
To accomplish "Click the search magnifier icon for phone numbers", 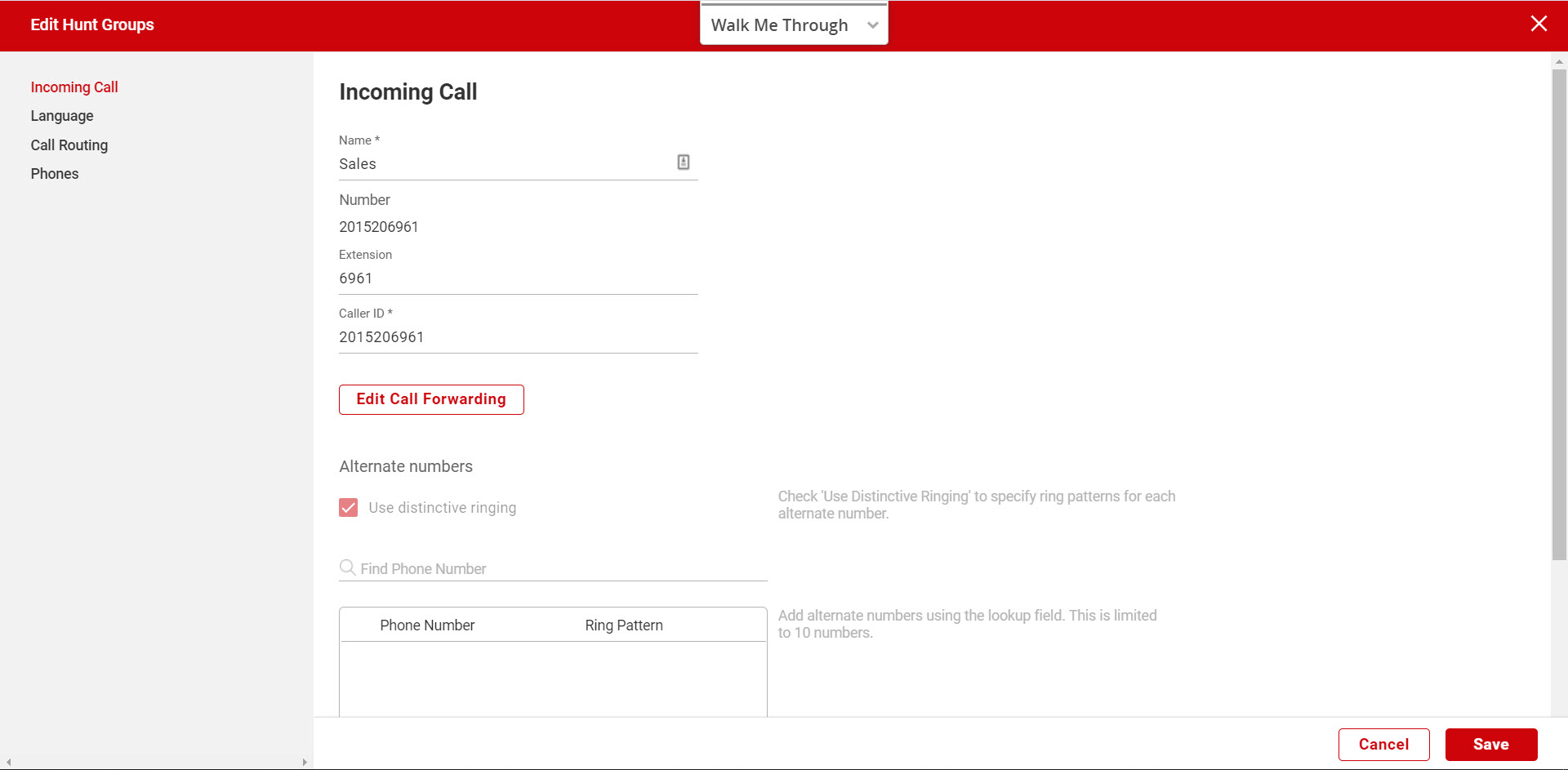I will pos(347,567).
